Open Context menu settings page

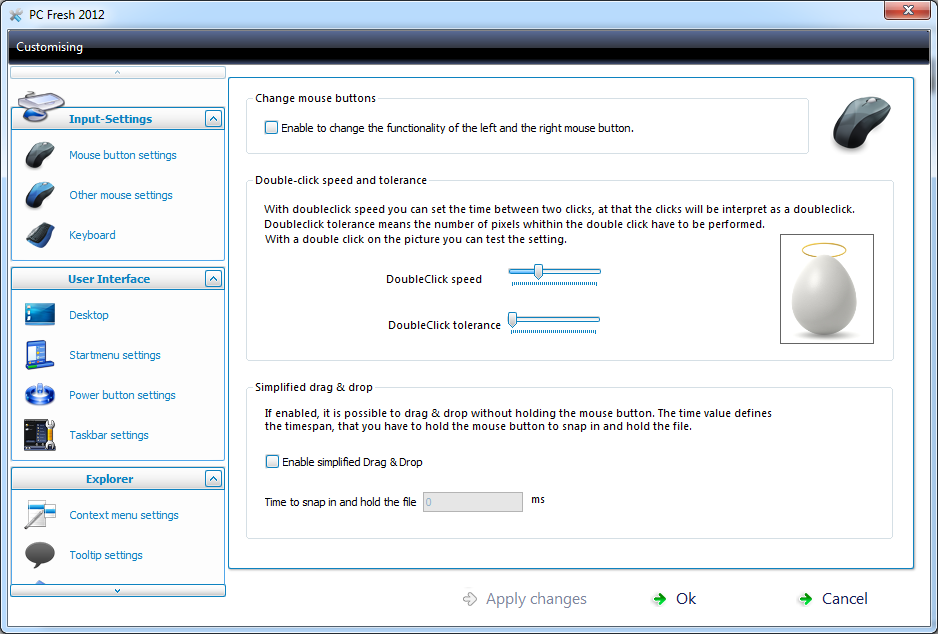point(124,515)
